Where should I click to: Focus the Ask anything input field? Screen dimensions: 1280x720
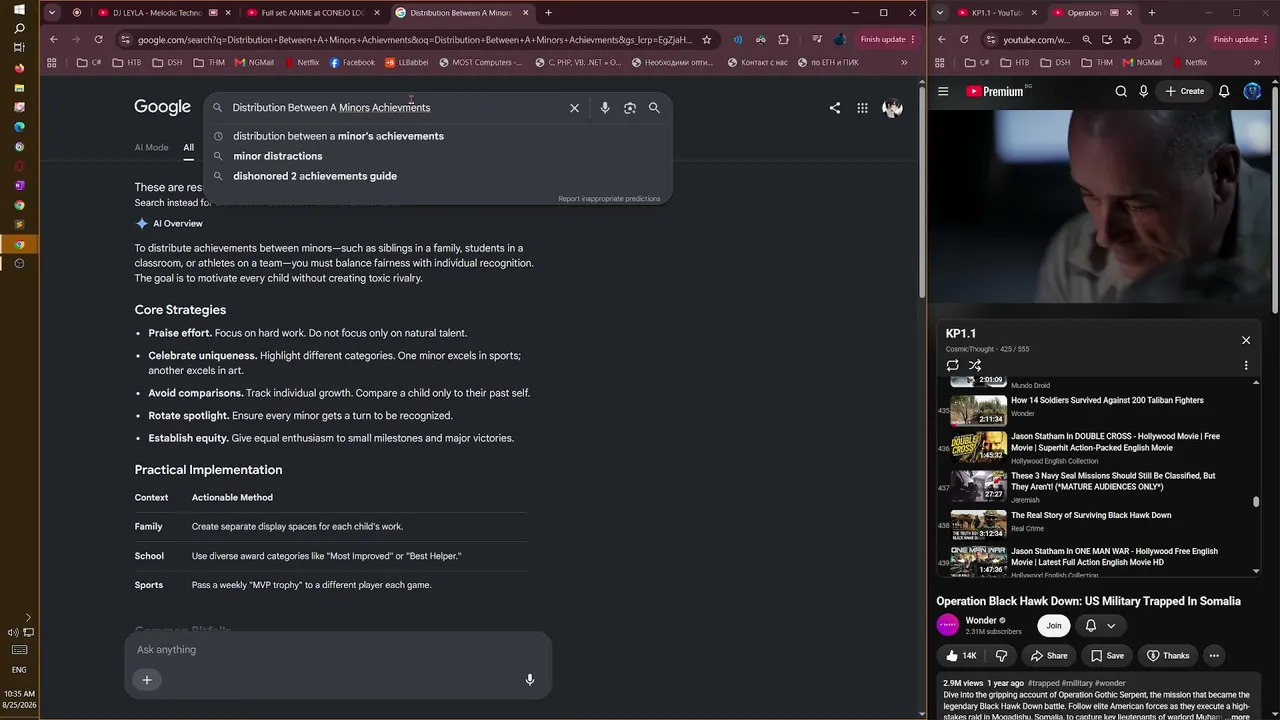coord(338,650)
